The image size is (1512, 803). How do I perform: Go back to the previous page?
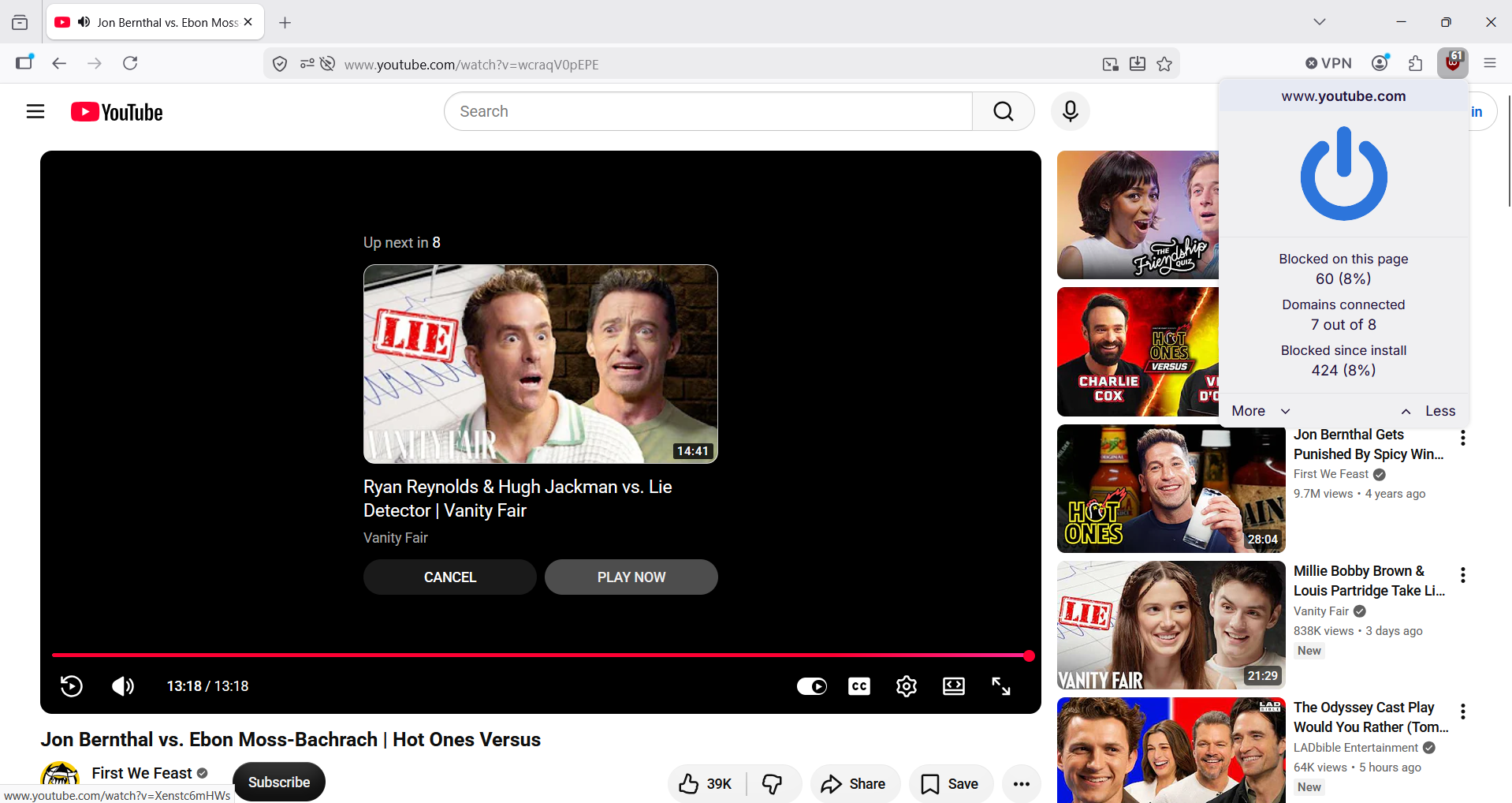59,63
